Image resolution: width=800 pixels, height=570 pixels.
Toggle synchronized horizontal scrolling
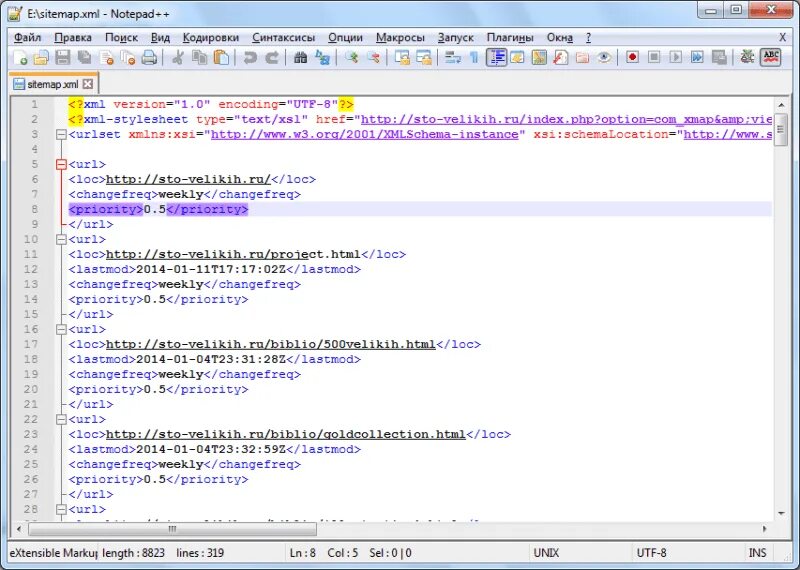423,57
